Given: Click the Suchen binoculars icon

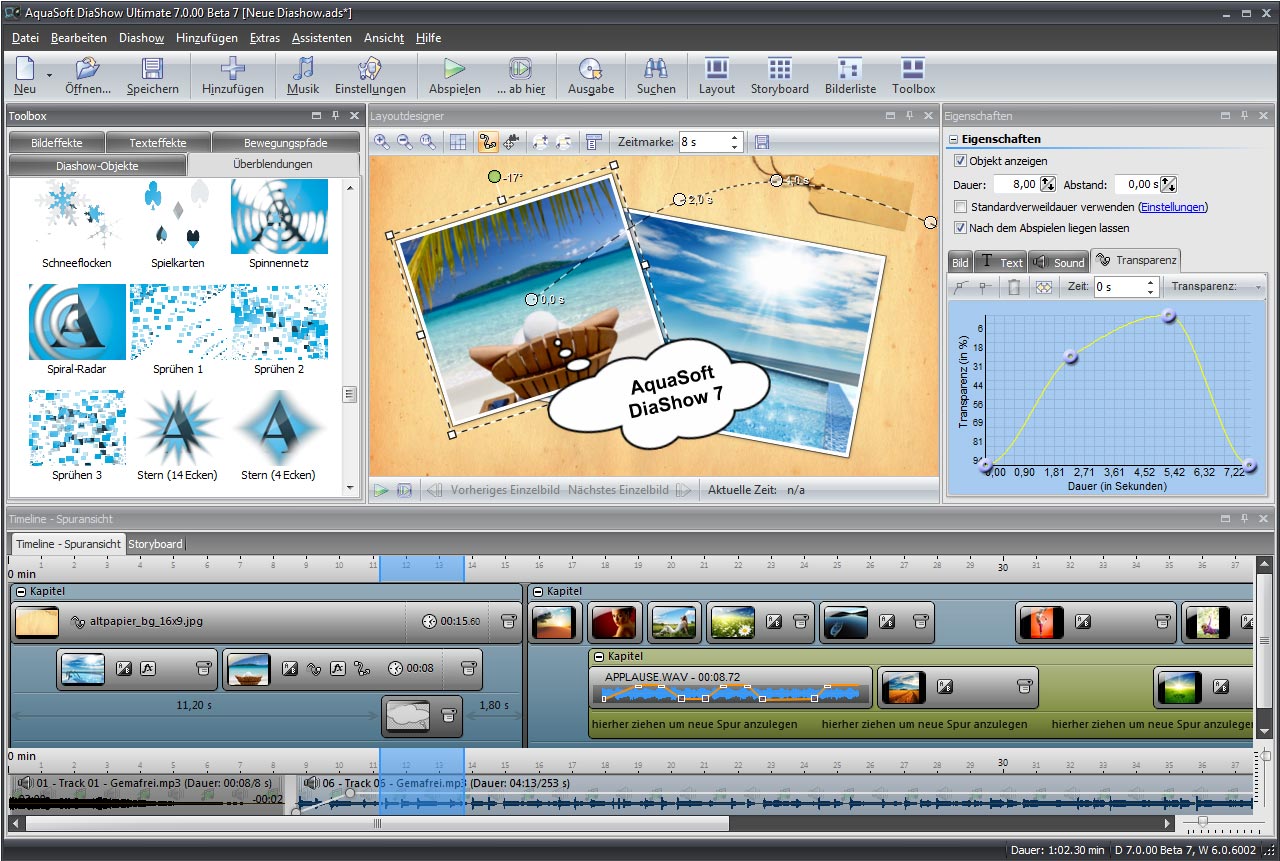Looking at the screenshot, I should (x=656, y=68).
